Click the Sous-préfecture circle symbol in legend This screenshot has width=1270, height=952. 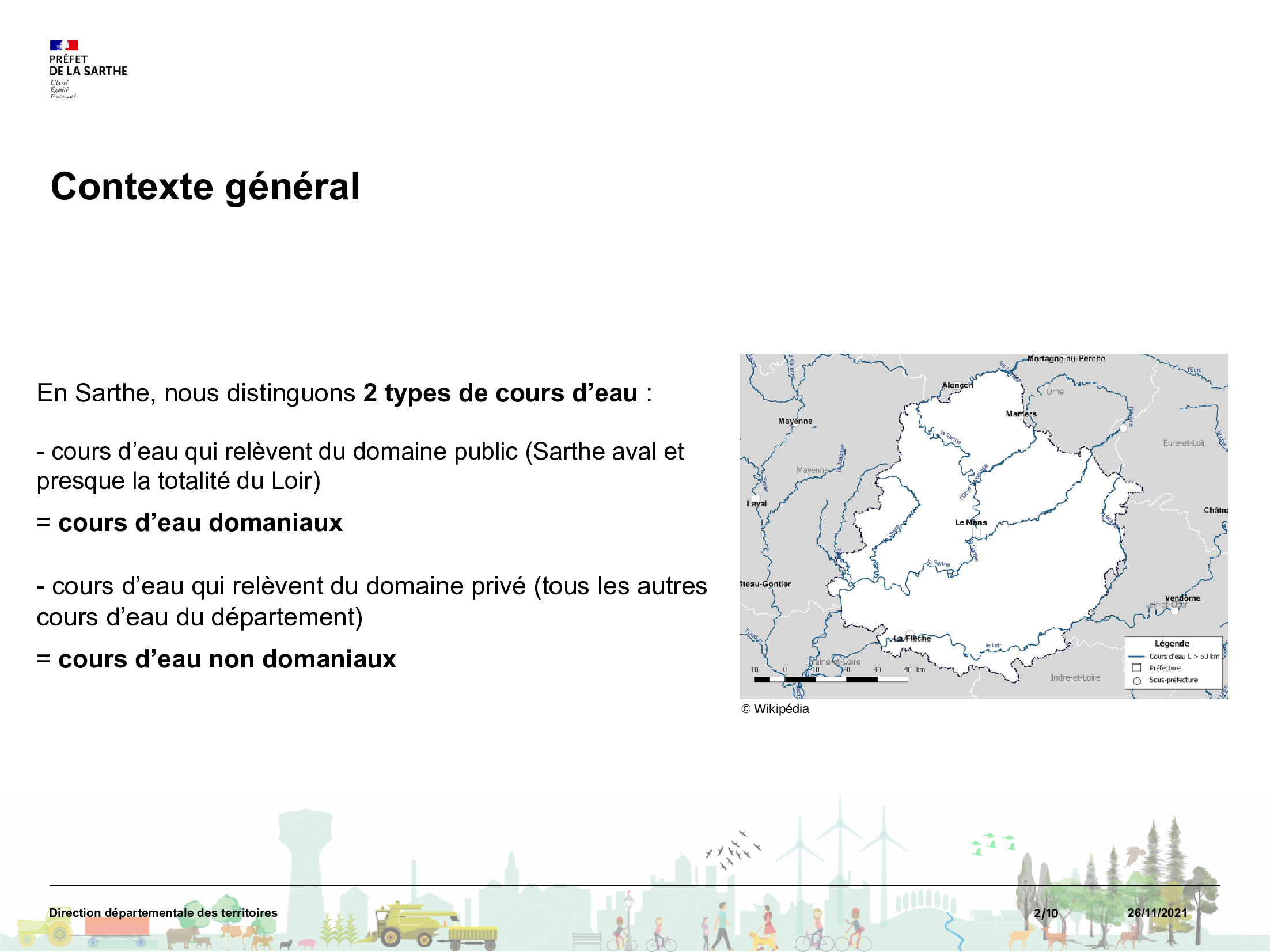click(x=1137, y=681)
